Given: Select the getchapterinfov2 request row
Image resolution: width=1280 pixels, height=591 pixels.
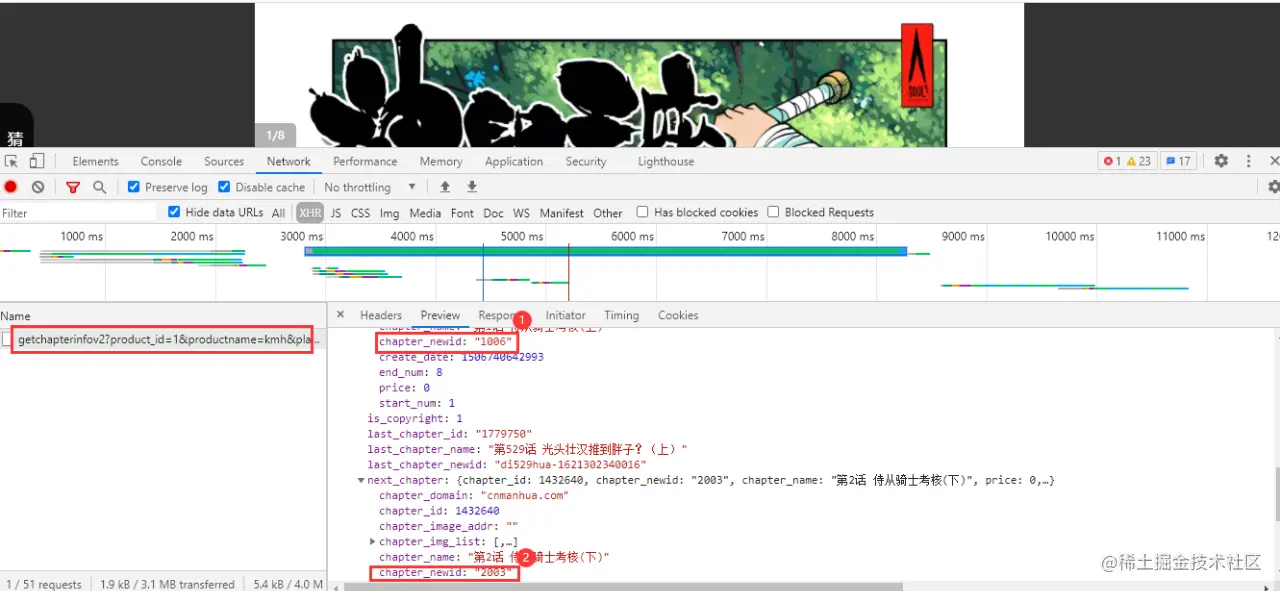Looking at the screenshot, I should pyautogui.click(x=163, y=340).
